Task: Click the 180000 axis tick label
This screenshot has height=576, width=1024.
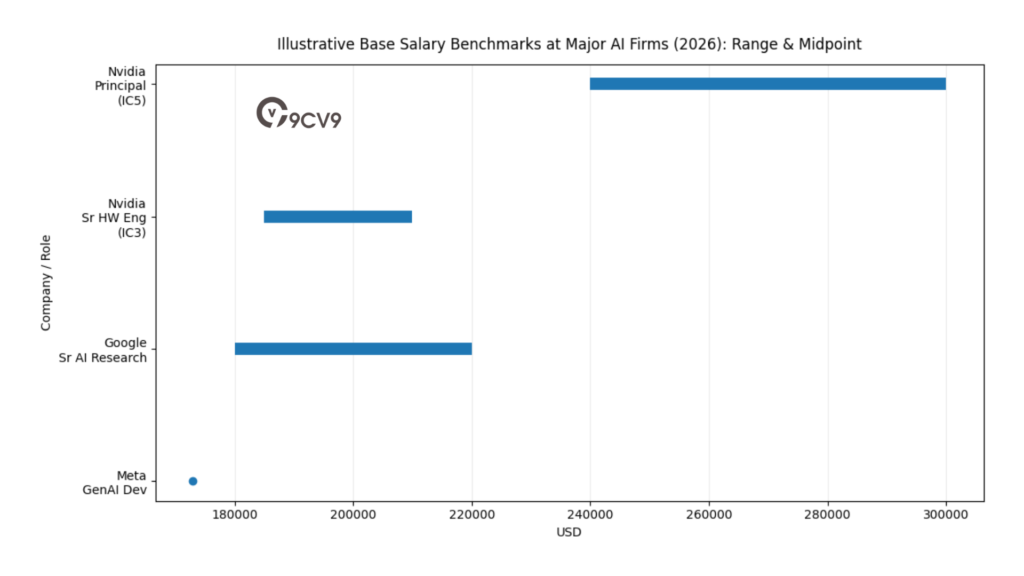Action: click(235, 513)
